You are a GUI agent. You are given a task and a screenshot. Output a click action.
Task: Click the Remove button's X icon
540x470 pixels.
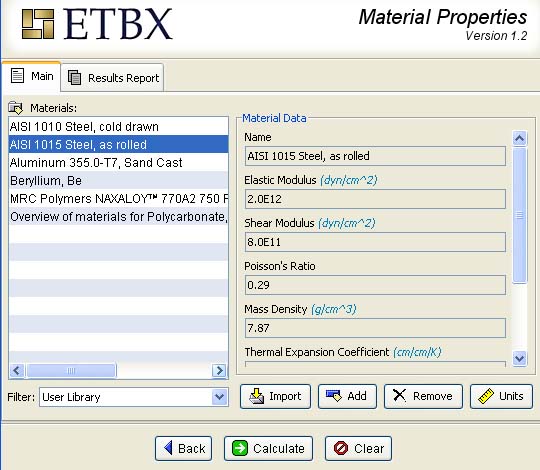pyautogui.click(x=399, y=395)
